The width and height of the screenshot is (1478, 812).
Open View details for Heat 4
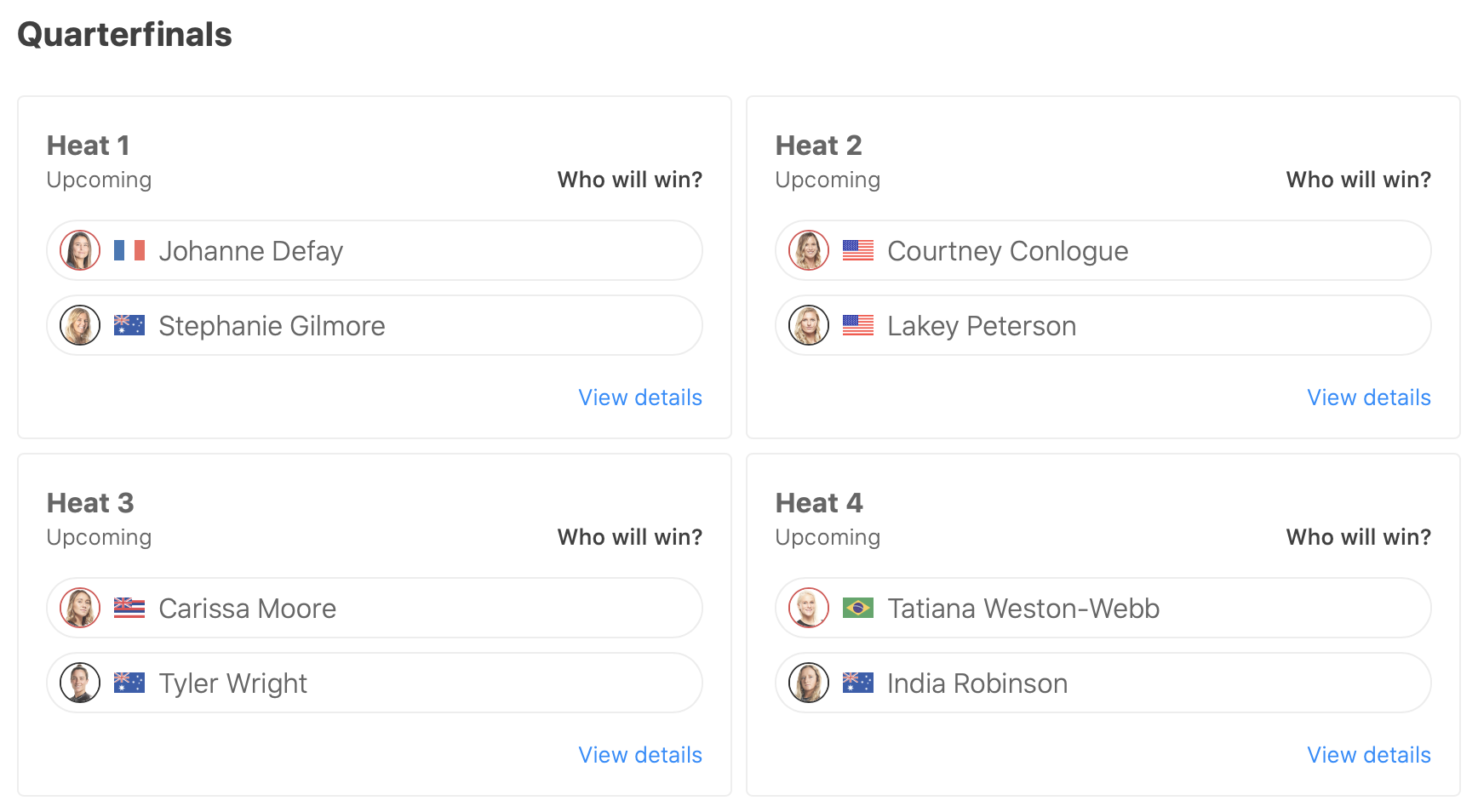(x=1369, y=755)
